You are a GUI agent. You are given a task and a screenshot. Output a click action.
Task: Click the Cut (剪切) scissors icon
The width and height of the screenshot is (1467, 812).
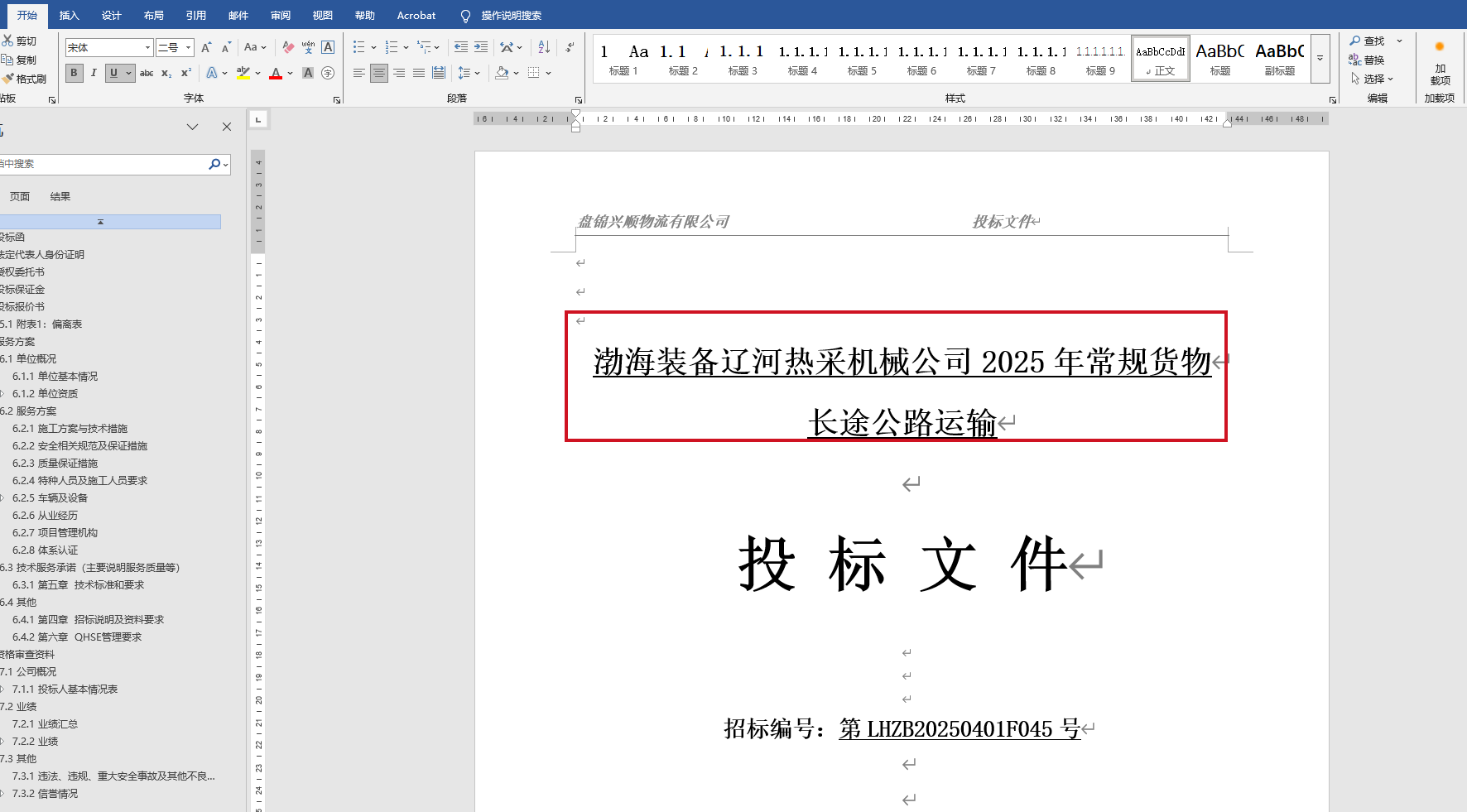(x=7, y=41)
